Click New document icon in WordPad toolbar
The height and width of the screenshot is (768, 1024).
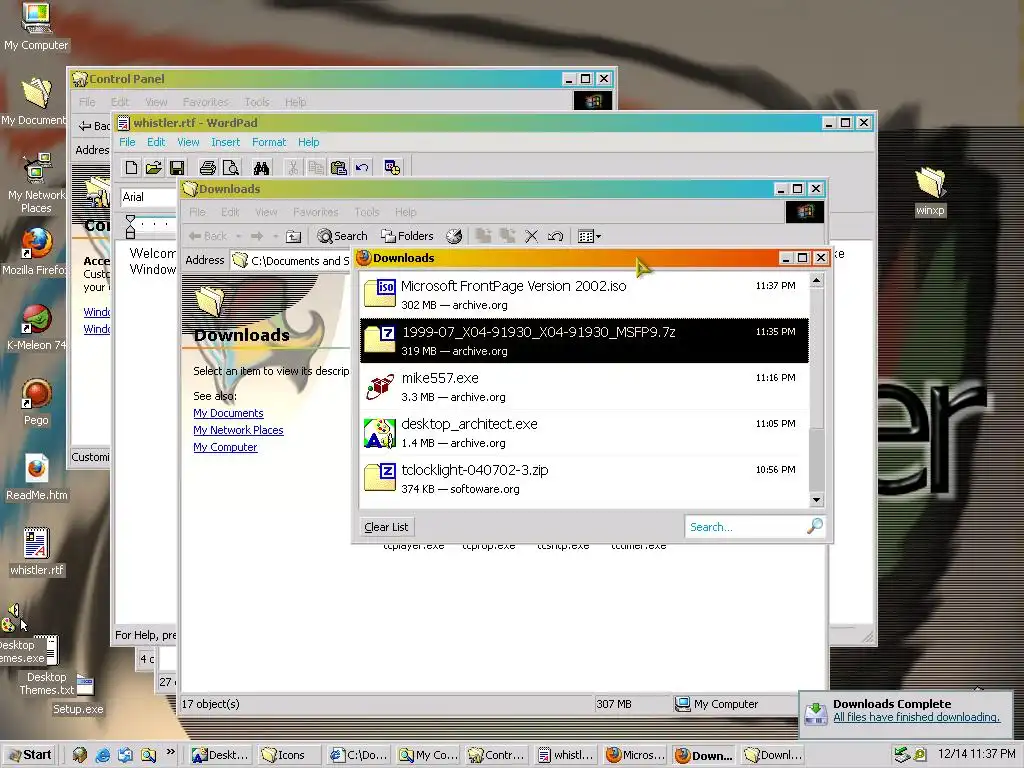coord(131,168)
